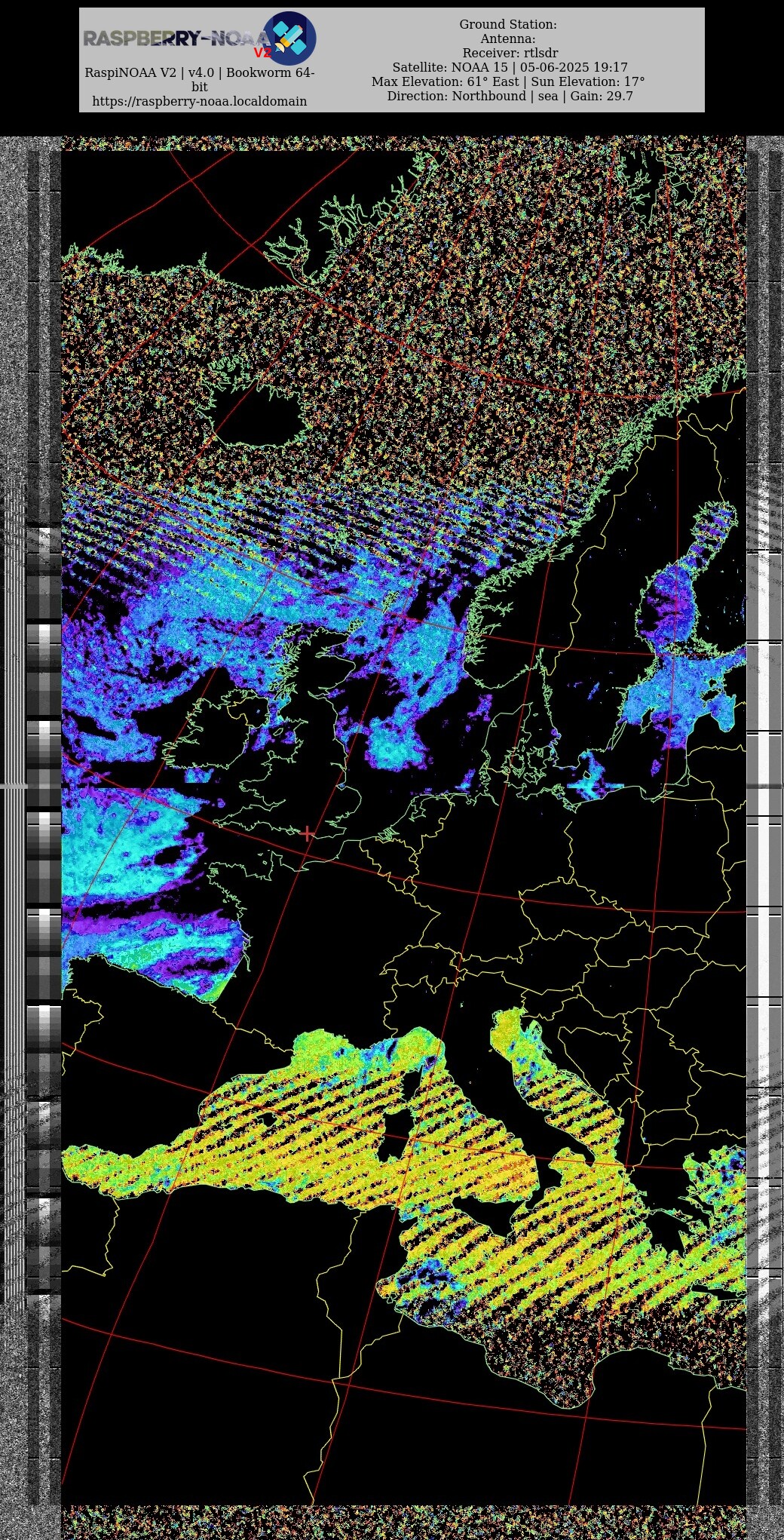The height and width of the screenshot is (1540, 784).
Task: Click the Raspberry-NOAA V2 satellite logo icon
Action: (290, 38)
